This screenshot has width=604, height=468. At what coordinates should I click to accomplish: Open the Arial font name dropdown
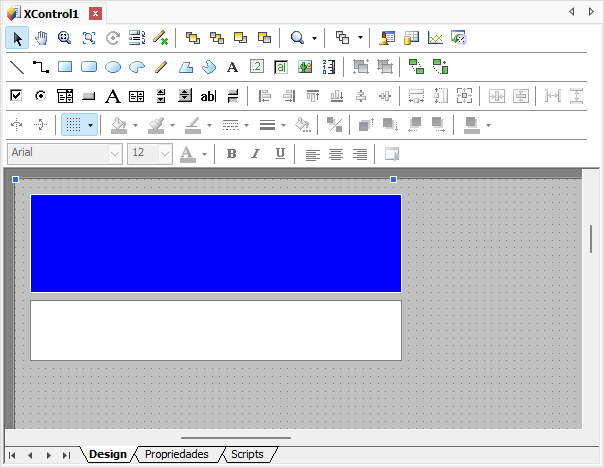(115, 154)
